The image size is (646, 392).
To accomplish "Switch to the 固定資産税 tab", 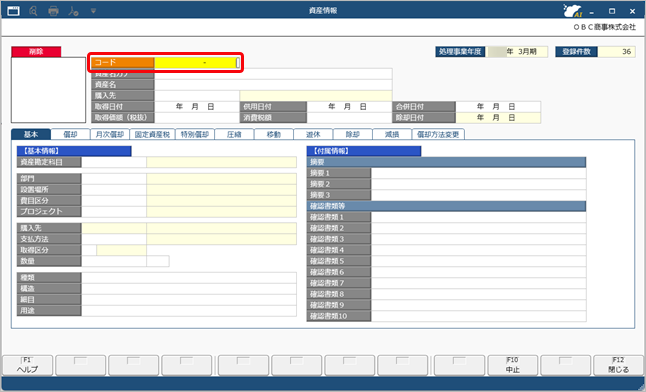I will (152, 134).
